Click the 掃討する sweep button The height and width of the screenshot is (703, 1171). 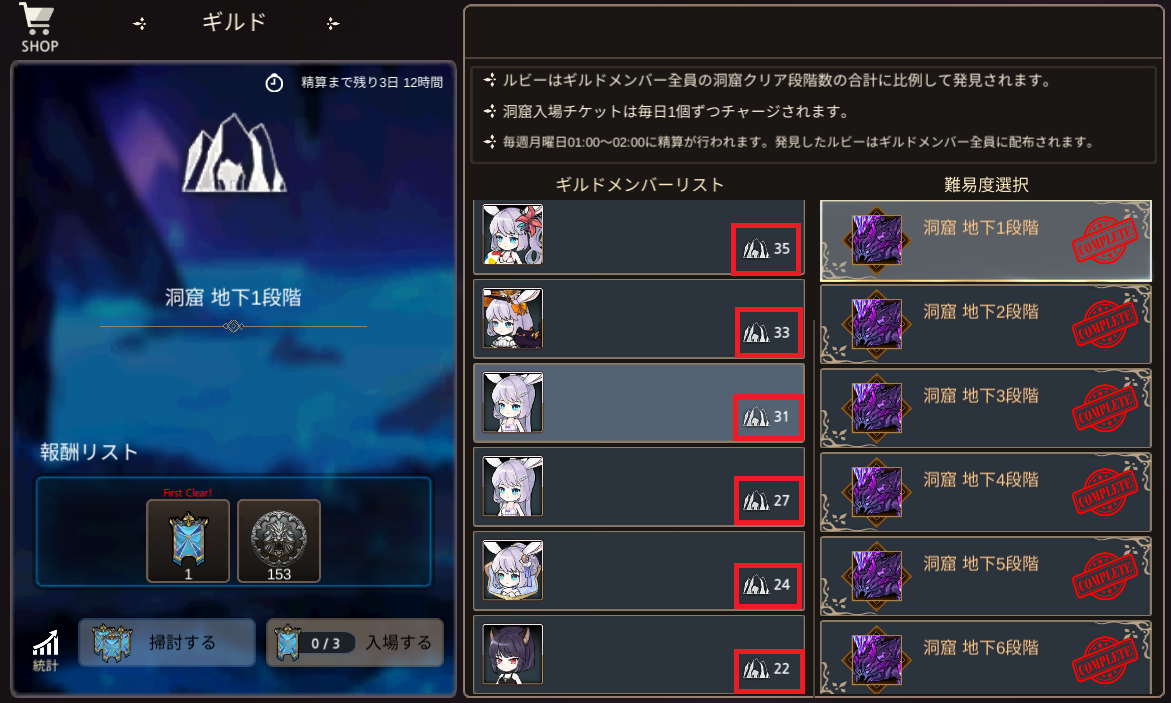pyautogui.click(x=167, y=642)
